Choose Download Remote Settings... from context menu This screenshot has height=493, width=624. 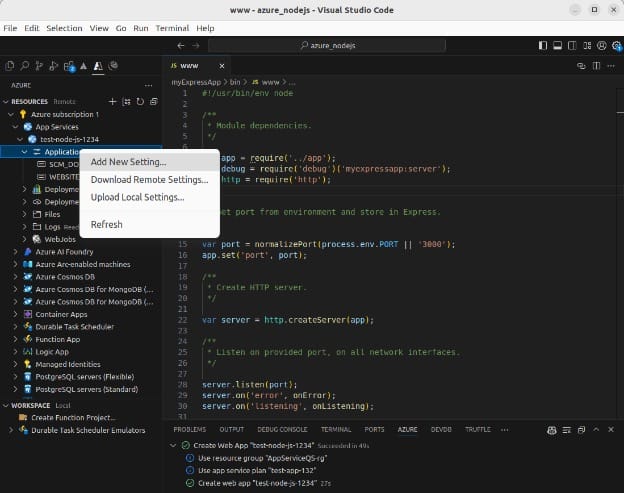tap(150, 180)
